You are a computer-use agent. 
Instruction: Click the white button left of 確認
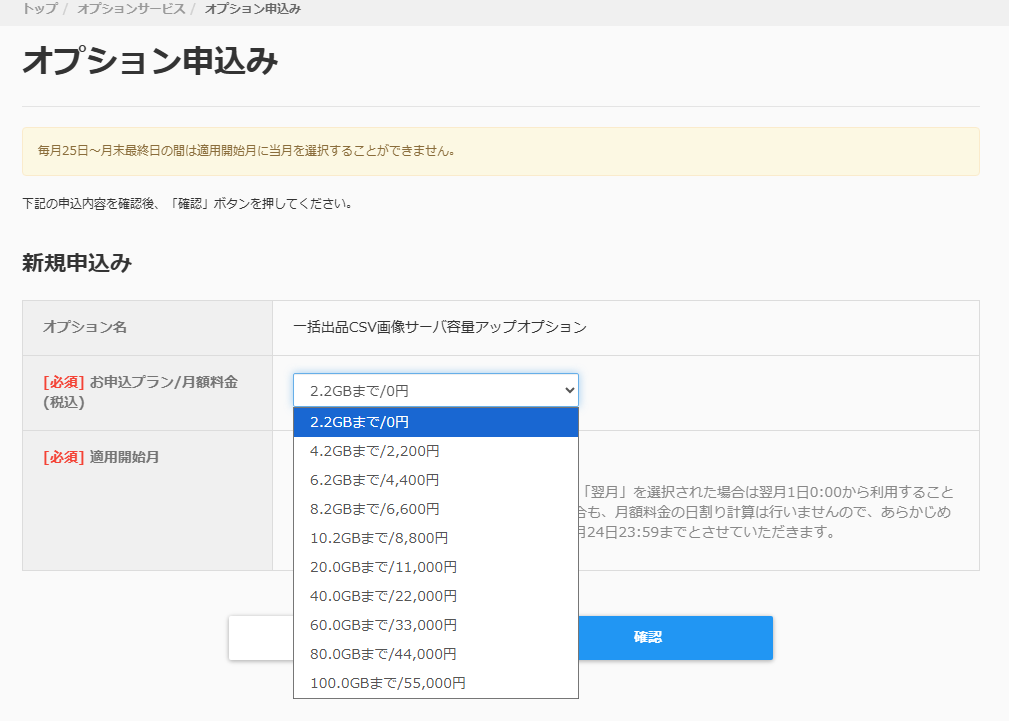tap(261, 638)
